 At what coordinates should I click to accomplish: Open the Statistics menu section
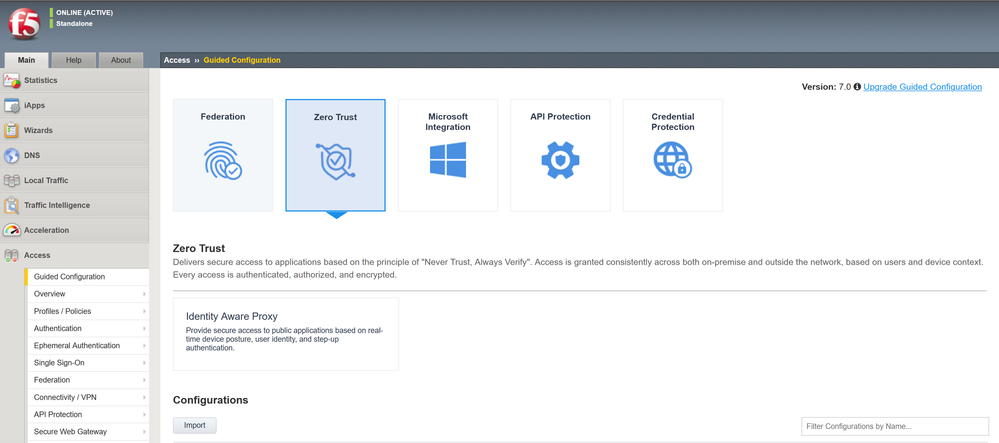click(75, 80)
